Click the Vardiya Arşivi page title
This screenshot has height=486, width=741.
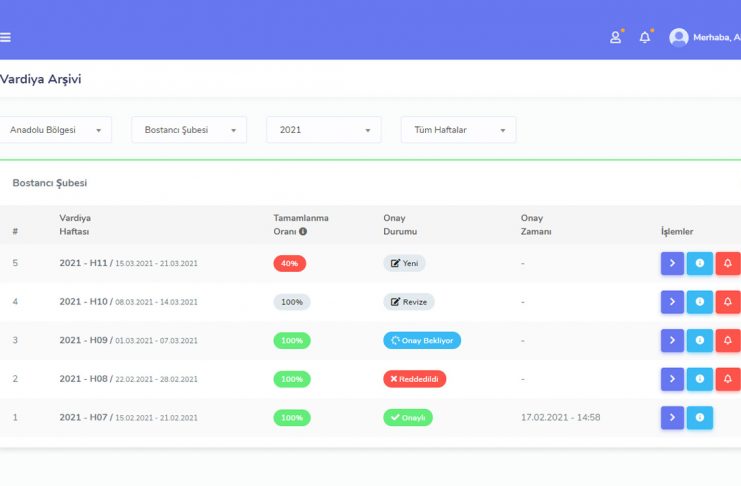tap(41, 79)
